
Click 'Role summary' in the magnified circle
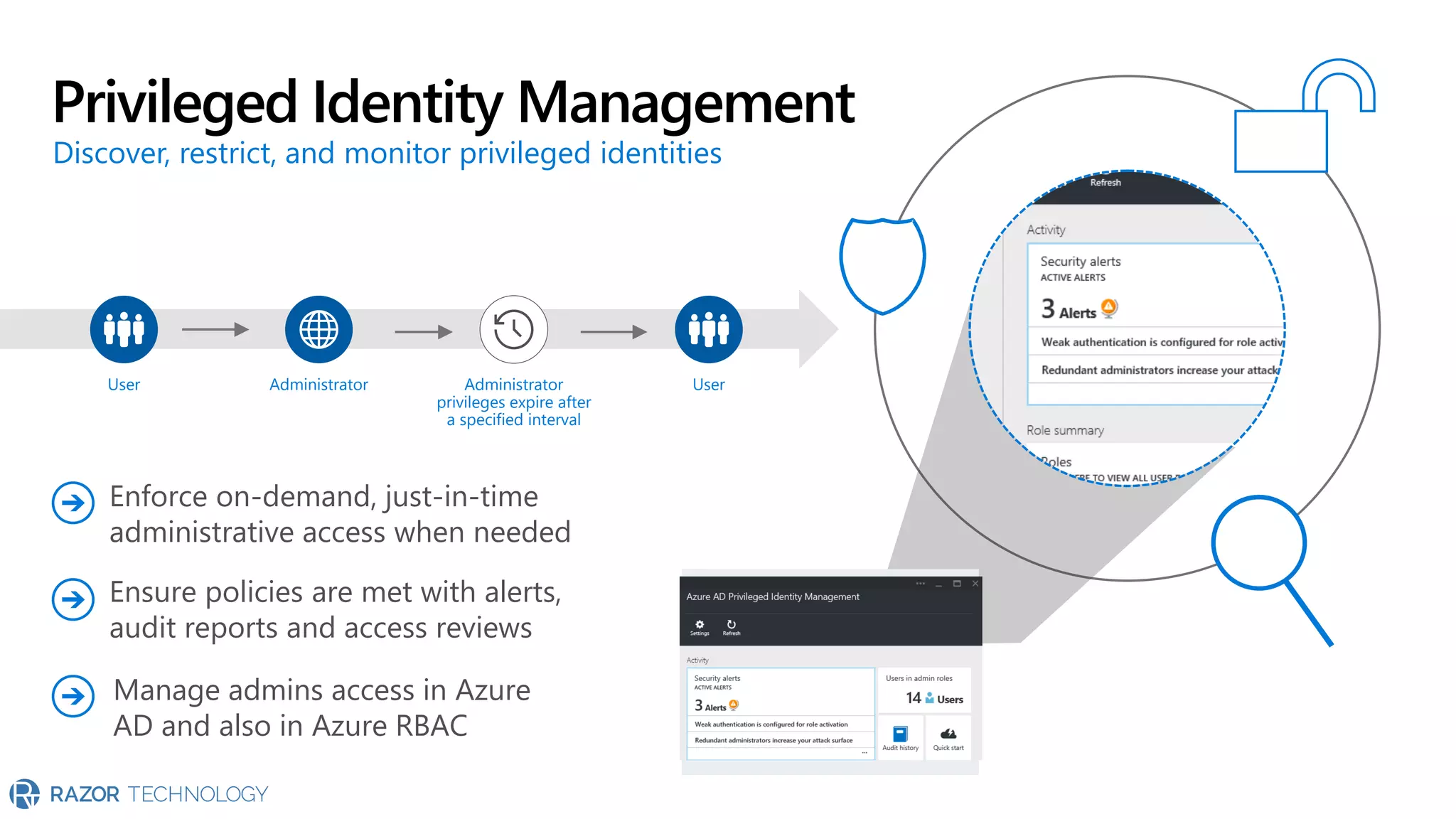click(1065, 430)
